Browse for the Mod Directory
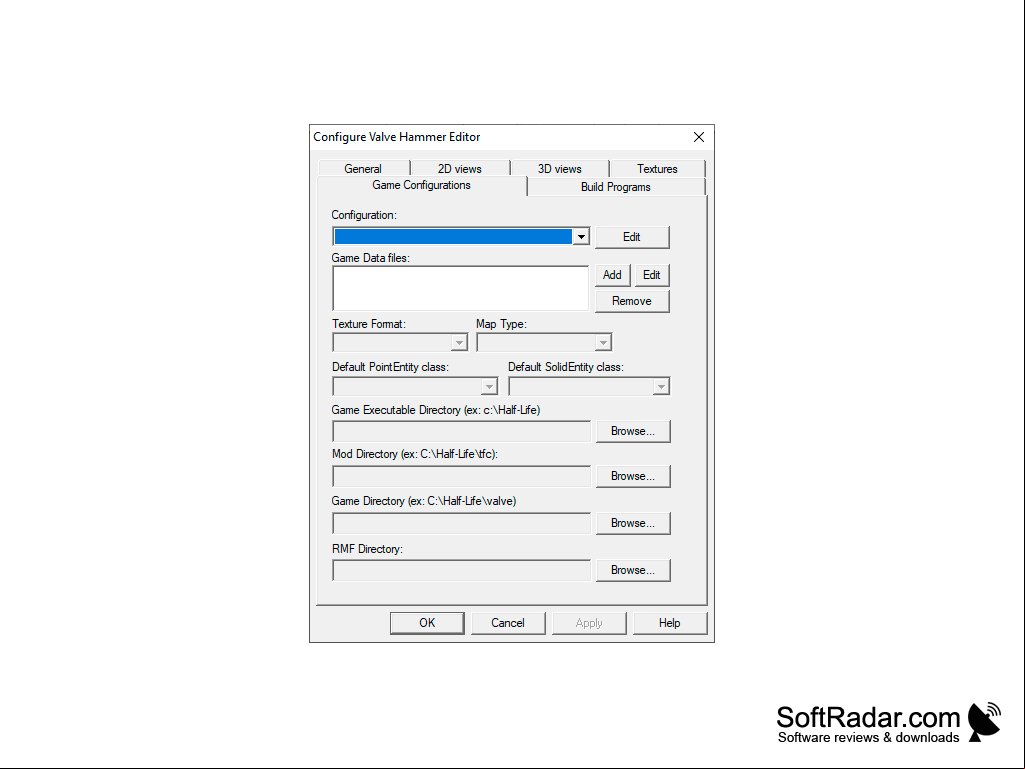 (x=633, y=476)
